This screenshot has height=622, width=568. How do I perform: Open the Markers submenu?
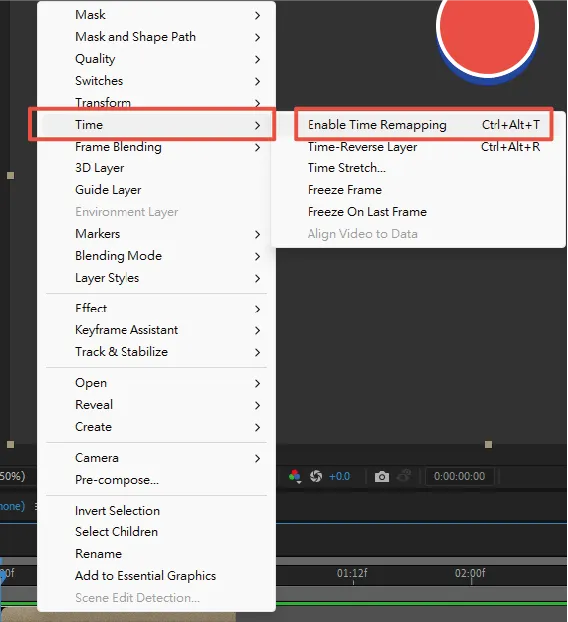coord(156,234)
